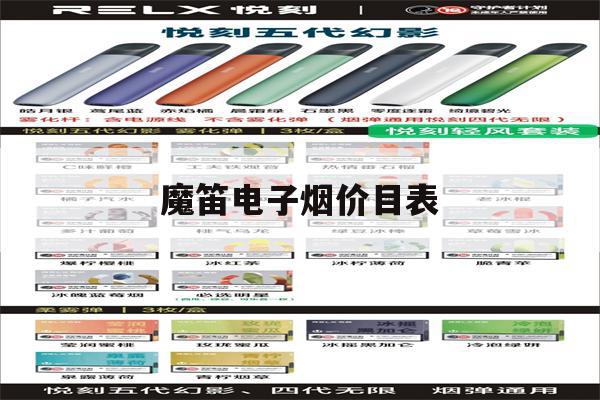Open the C味鲜橙 pod box
The height and width of the screenshot is (400, 600).
pos(97,153)
